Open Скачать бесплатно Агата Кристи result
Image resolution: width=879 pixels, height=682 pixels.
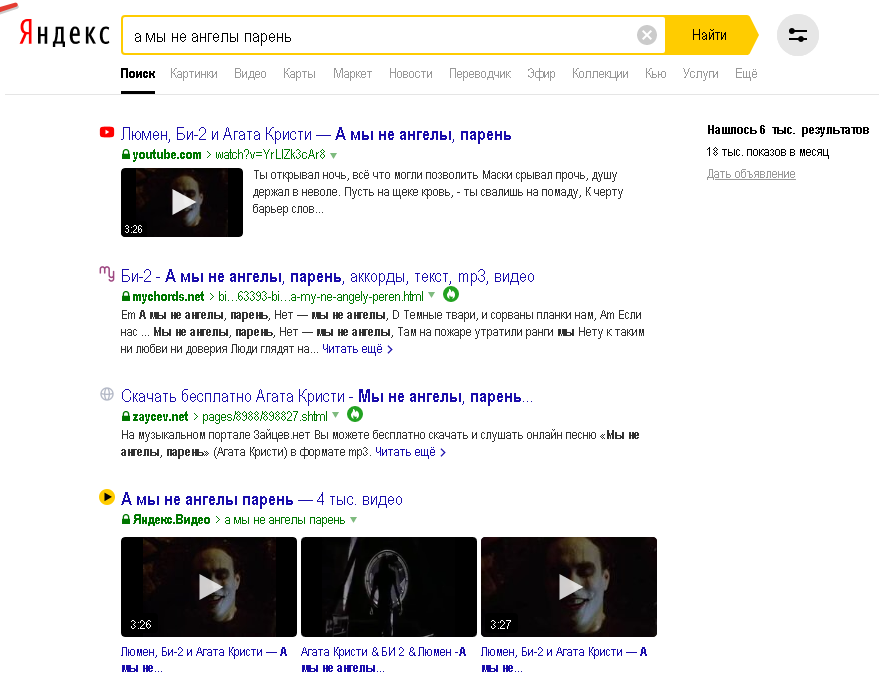(x=327, y=396)
